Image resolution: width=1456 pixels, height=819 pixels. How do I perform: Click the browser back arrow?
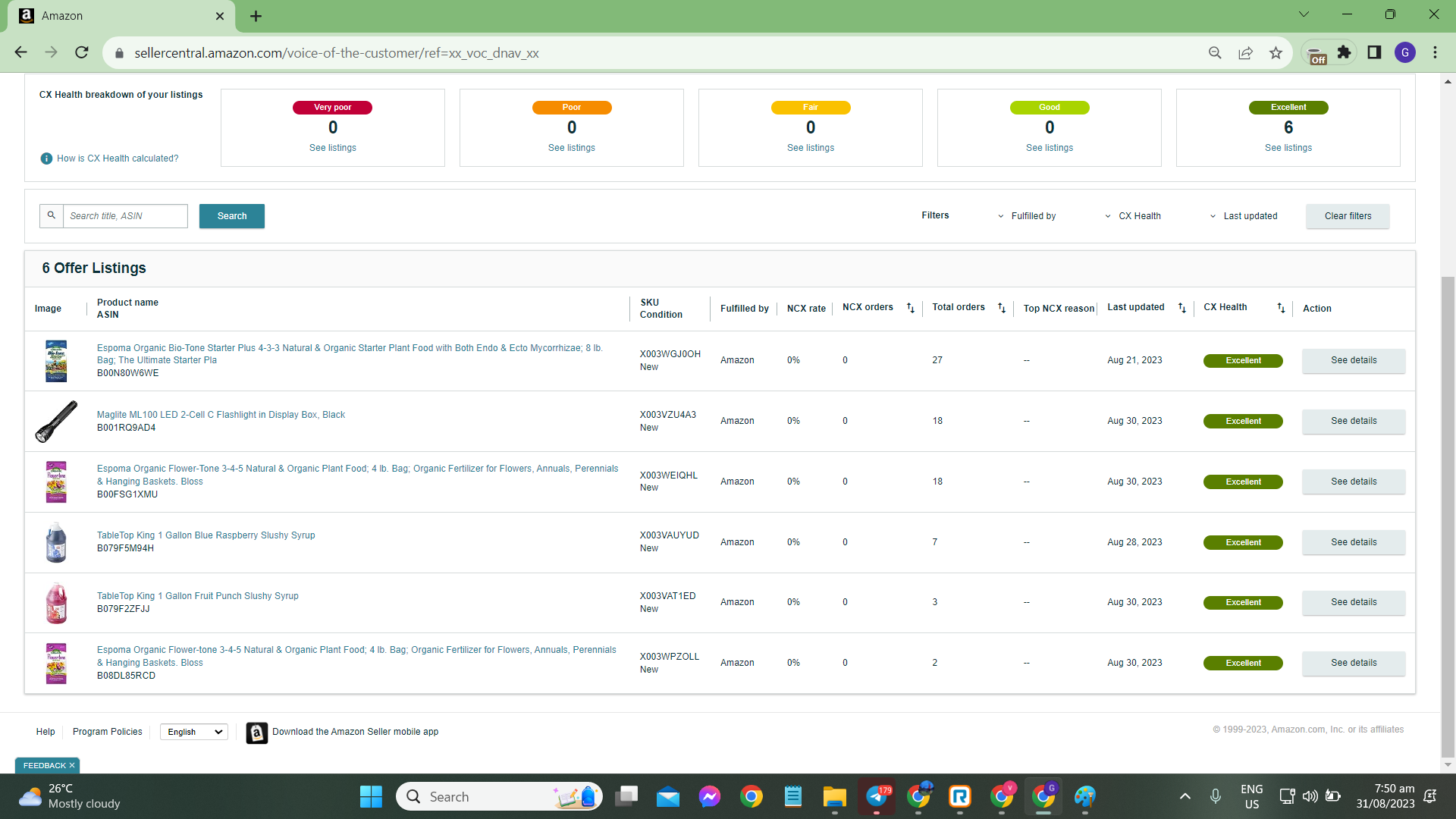pos(20,52)
